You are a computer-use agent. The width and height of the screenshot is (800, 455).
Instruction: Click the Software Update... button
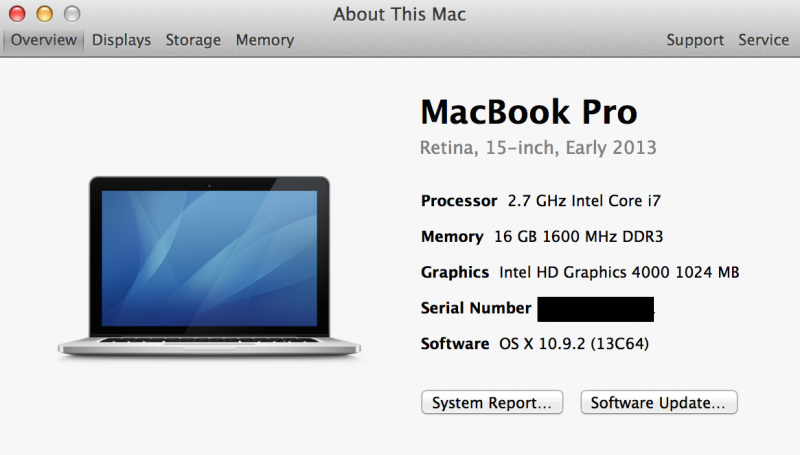pos(659,402)
